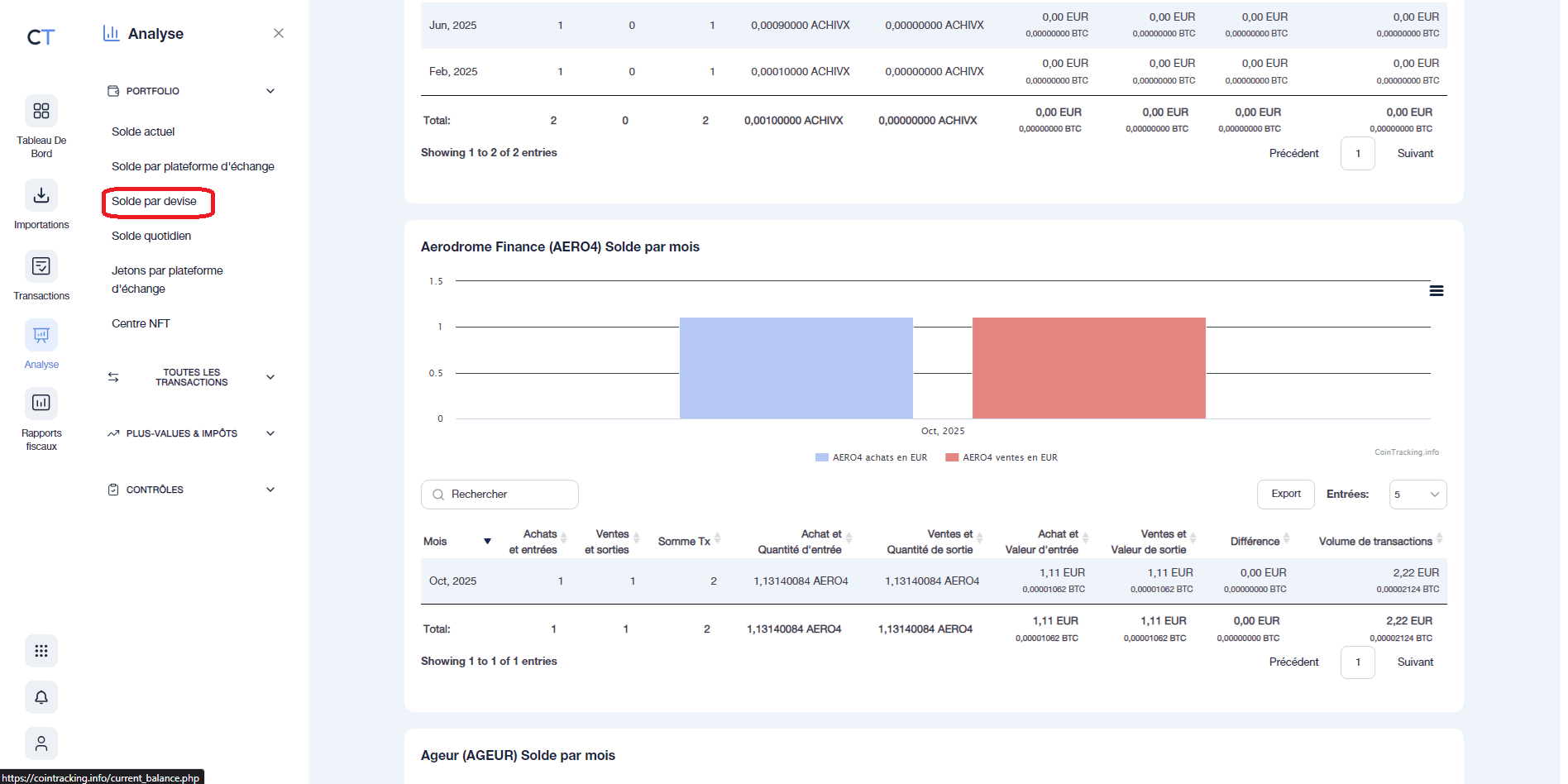Click the Export button
This screenshot has width=1568, height=784.
pyautogui.click(x=1285, y=494)
